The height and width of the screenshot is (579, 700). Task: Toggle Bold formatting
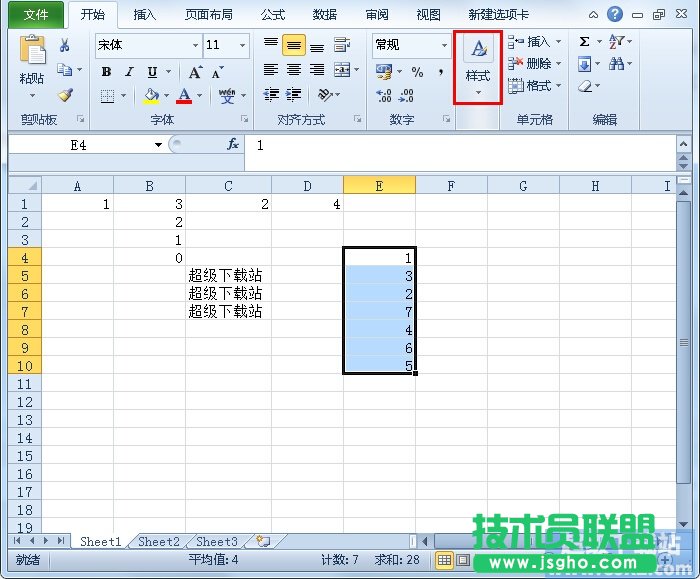click(106, 71)
